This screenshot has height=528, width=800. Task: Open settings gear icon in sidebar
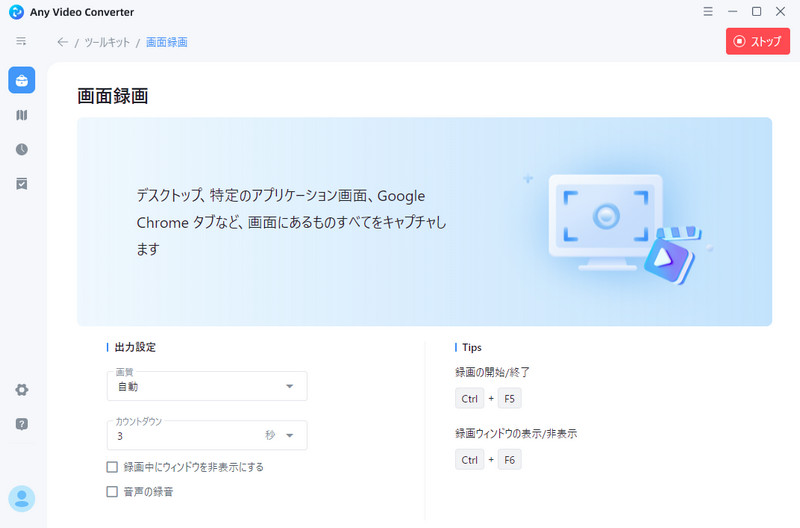(21, 390)
